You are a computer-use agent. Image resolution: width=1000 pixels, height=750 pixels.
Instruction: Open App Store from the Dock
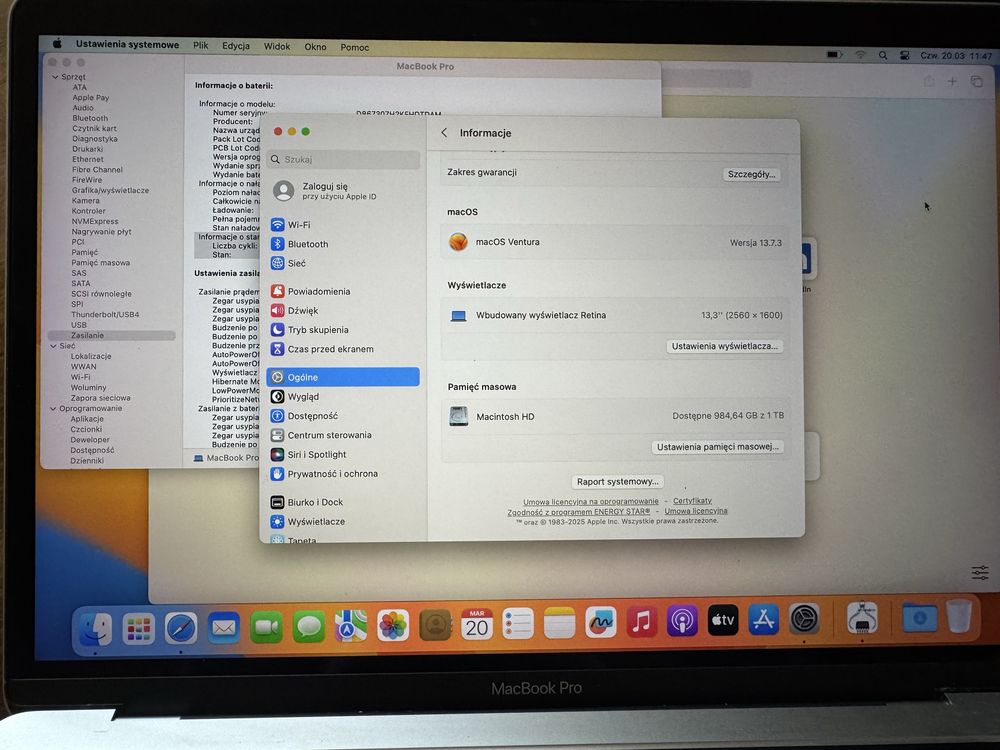coord(764,620)
